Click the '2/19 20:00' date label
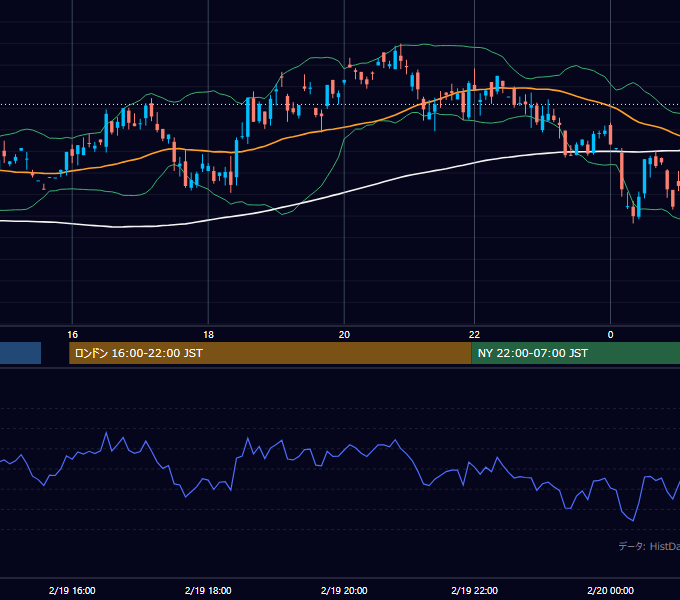The height and width of the screenshot is (600, 680). pos(344,590)
